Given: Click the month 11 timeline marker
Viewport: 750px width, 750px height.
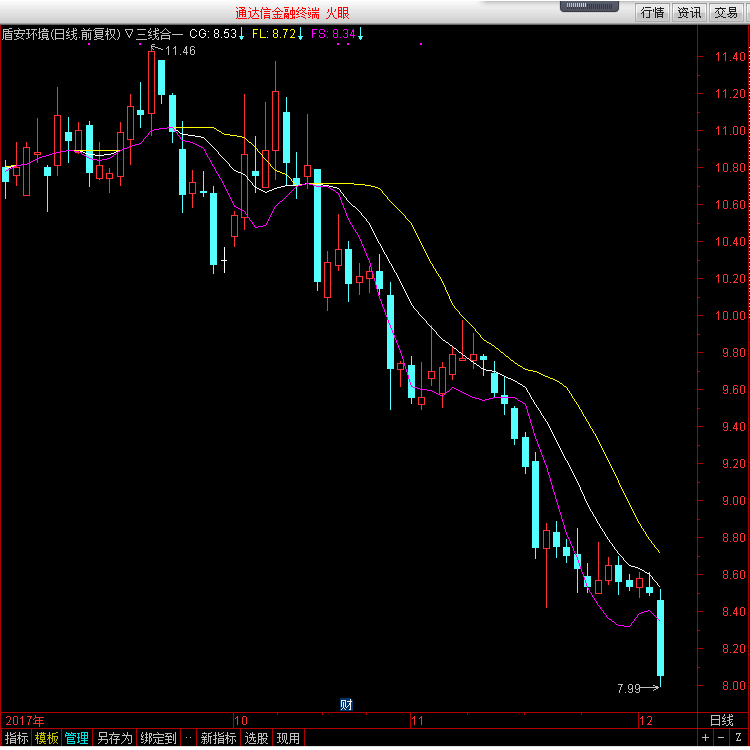Looking at the screenshot, I should (x=418, y=720).
